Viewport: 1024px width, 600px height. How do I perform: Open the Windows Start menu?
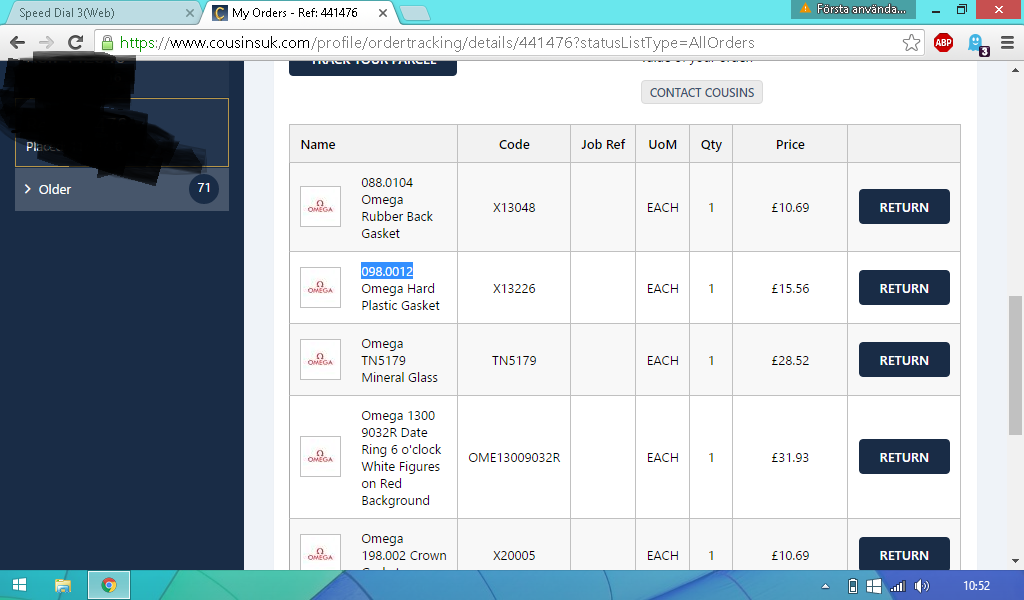[20, 585]
